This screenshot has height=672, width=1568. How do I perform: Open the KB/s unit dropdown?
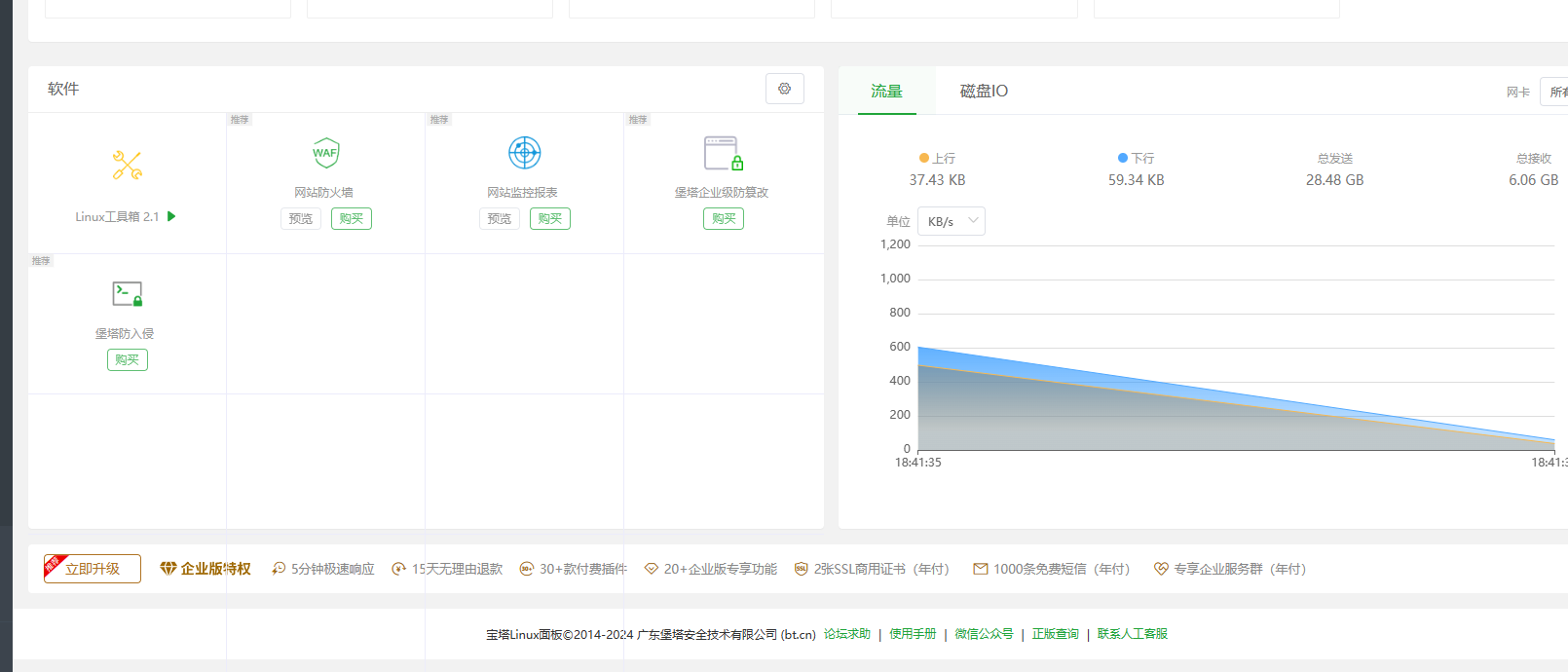(x=952, y=221)
